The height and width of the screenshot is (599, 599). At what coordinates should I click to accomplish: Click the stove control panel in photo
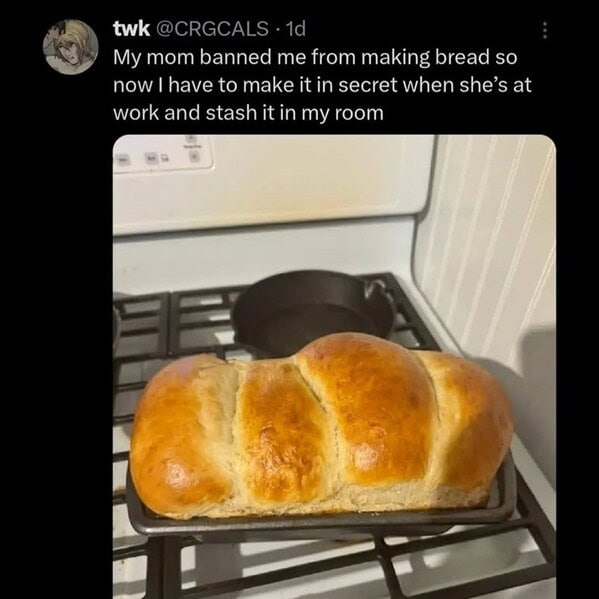click(162, 154)
